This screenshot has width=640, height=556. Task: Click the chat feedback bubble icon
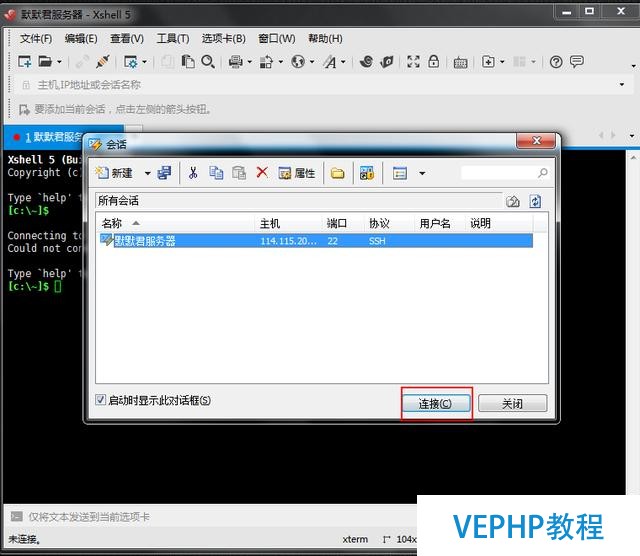577,62
